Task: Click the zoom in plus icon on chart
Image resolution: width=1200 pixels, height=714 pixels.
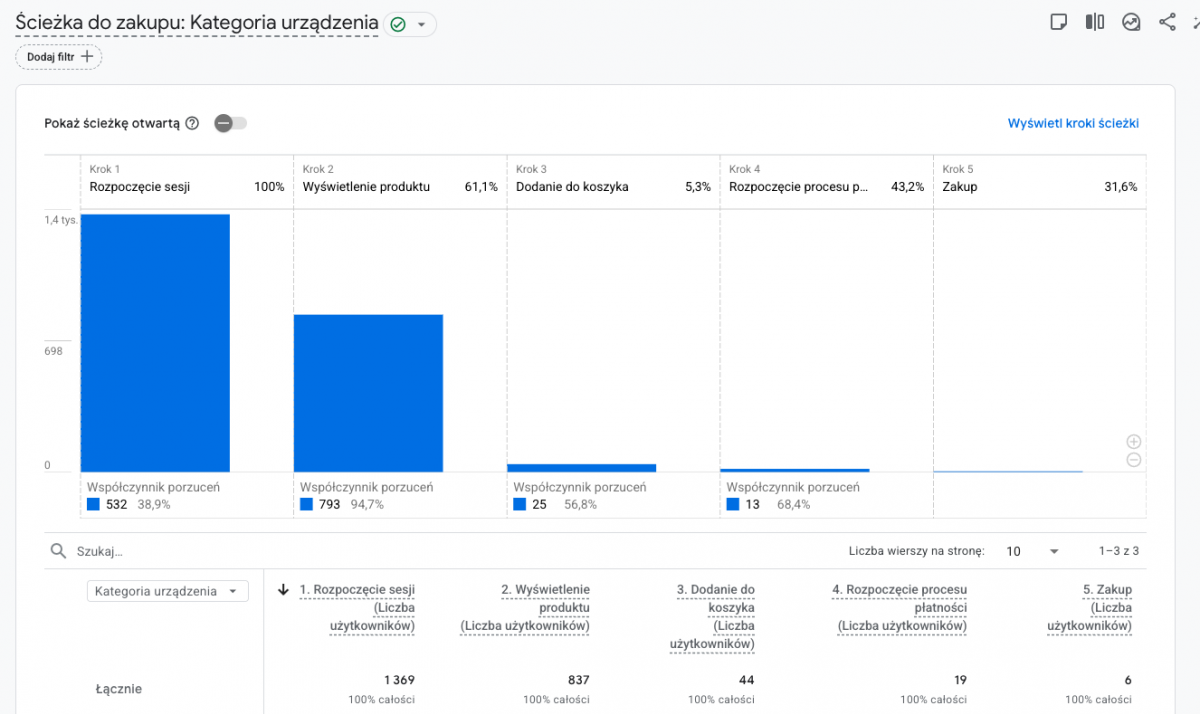Action: point(1133,441)
